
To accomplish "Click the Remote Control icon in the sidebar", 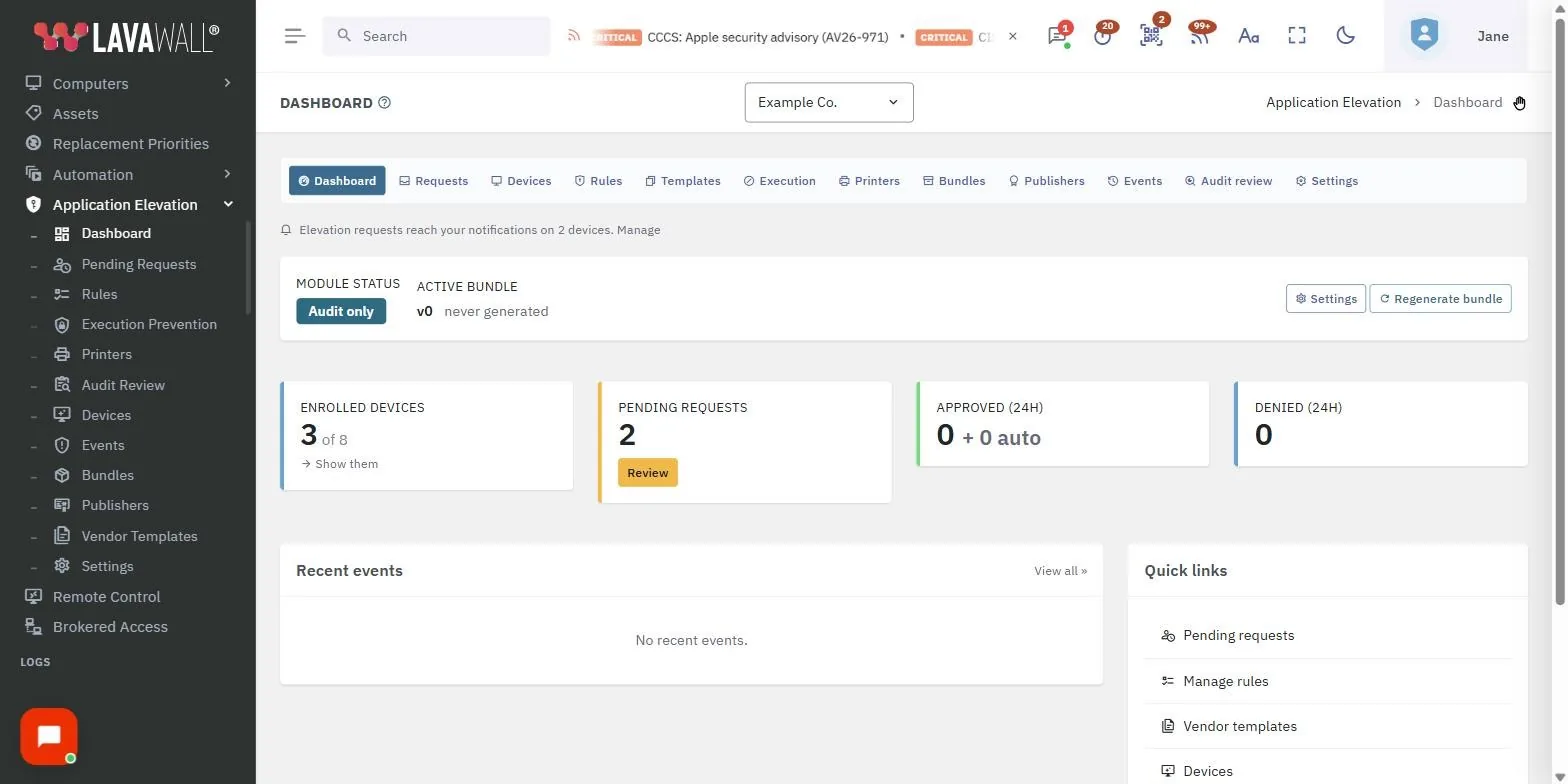I will (x=34, y=596).
